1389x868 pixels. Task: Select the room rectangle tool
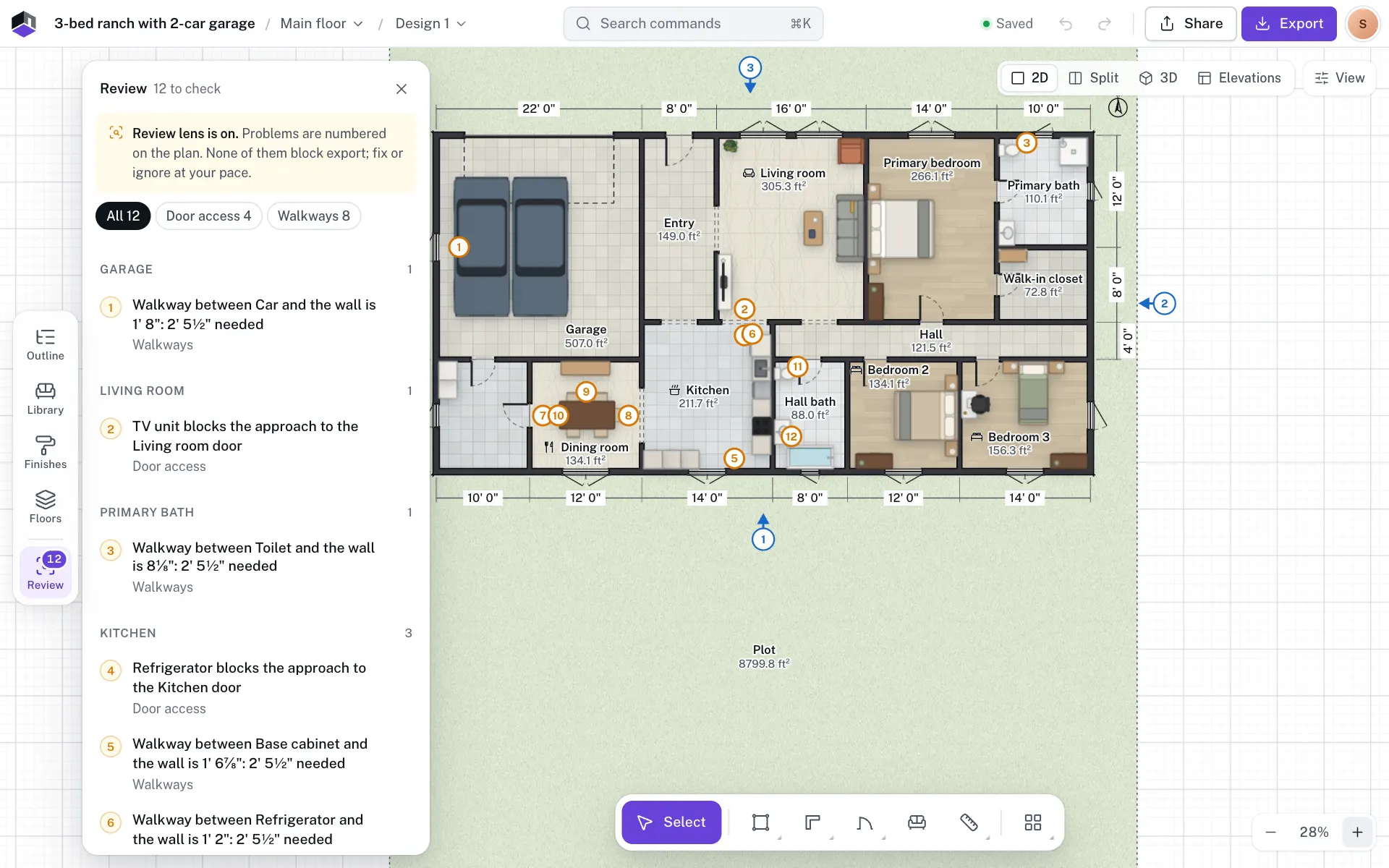[760, 822]
